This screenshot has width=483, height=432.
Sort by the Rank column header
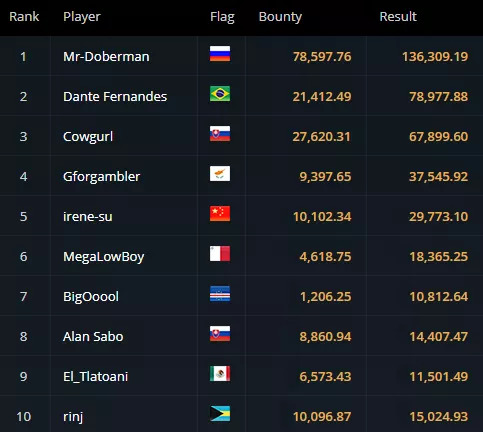(24, 16)
